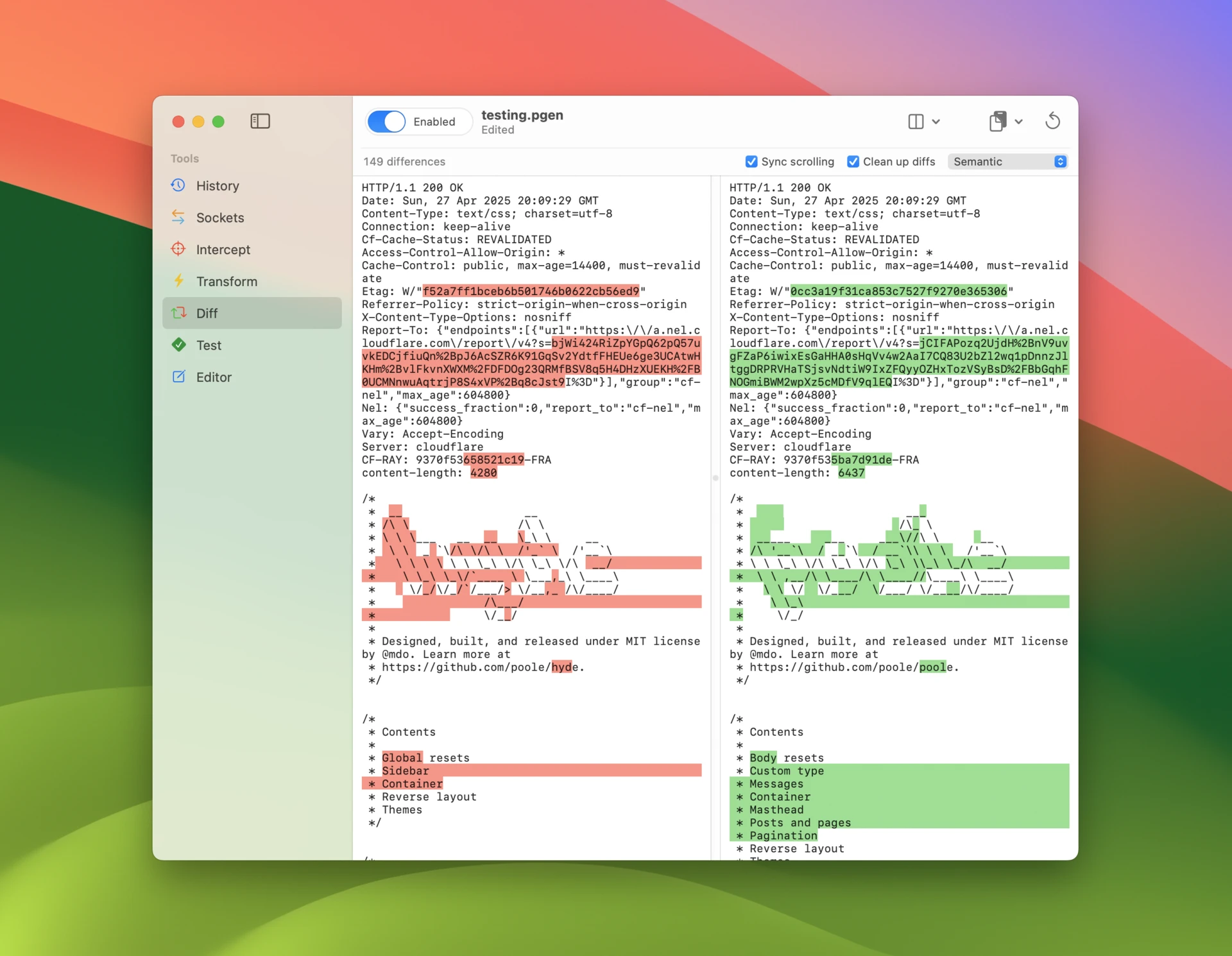Viewport: 1232px width, 956px height.
Task: Click the History clock icon
Action: [x=178, y=185]
